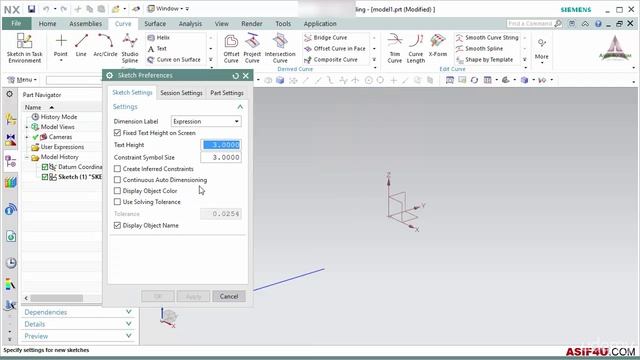Start the Project Curve command
Image resolution: width=640 pixels, height=360 pixels.
click(x=252, y=49)
